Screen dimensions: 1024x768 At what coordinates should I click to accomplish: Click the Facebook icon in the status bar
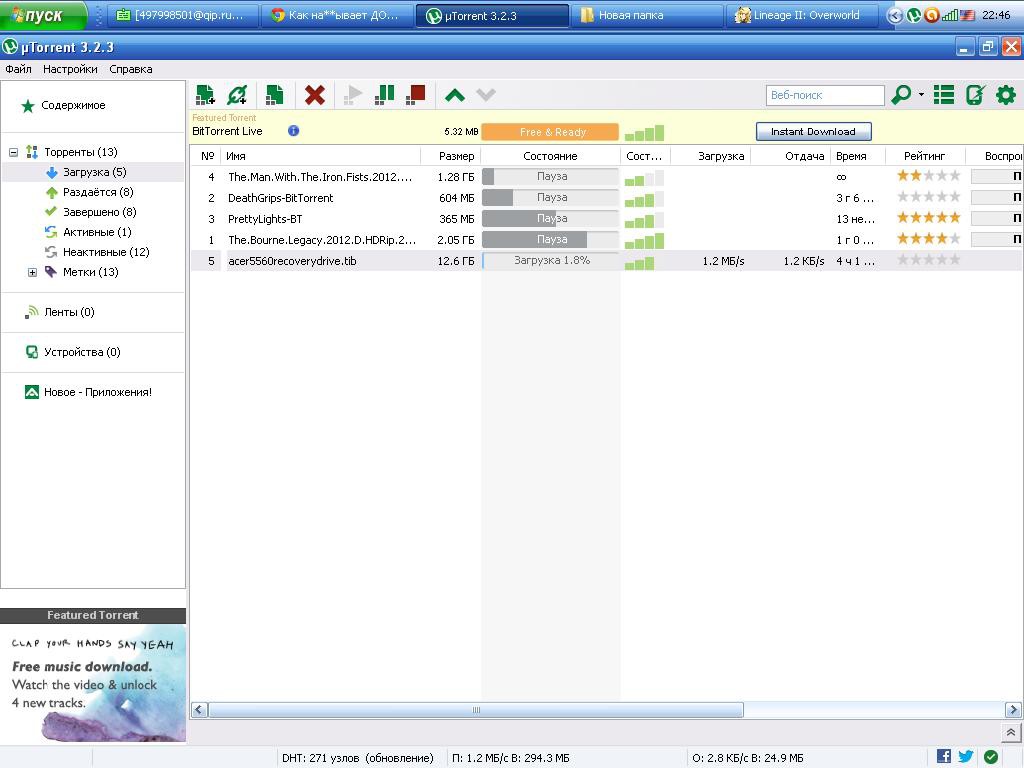tap(944, 756)
